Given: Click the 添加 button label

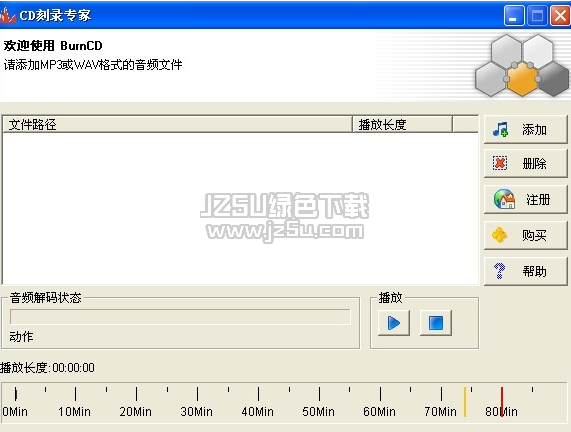Looking at the screenshot, I should [534, 130].
